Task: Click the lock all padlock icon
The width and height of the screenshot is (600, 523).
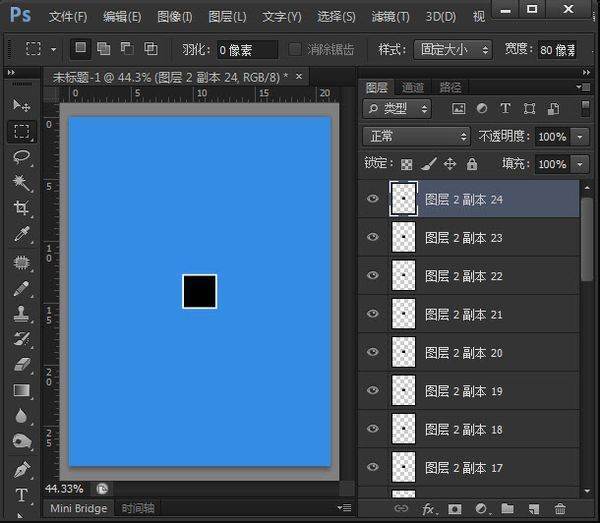Action: 472,164
